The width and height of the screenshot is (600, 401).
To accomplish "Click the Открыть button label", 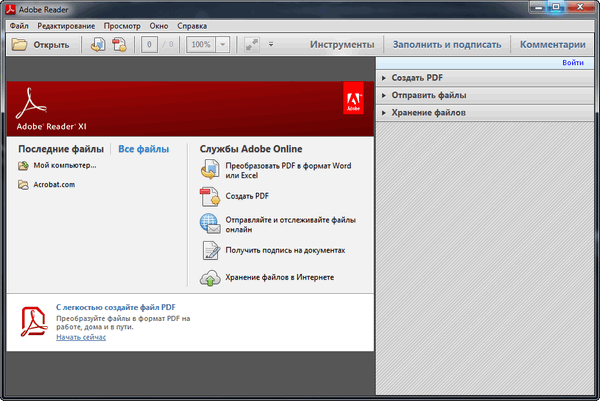I will (51, 45).
